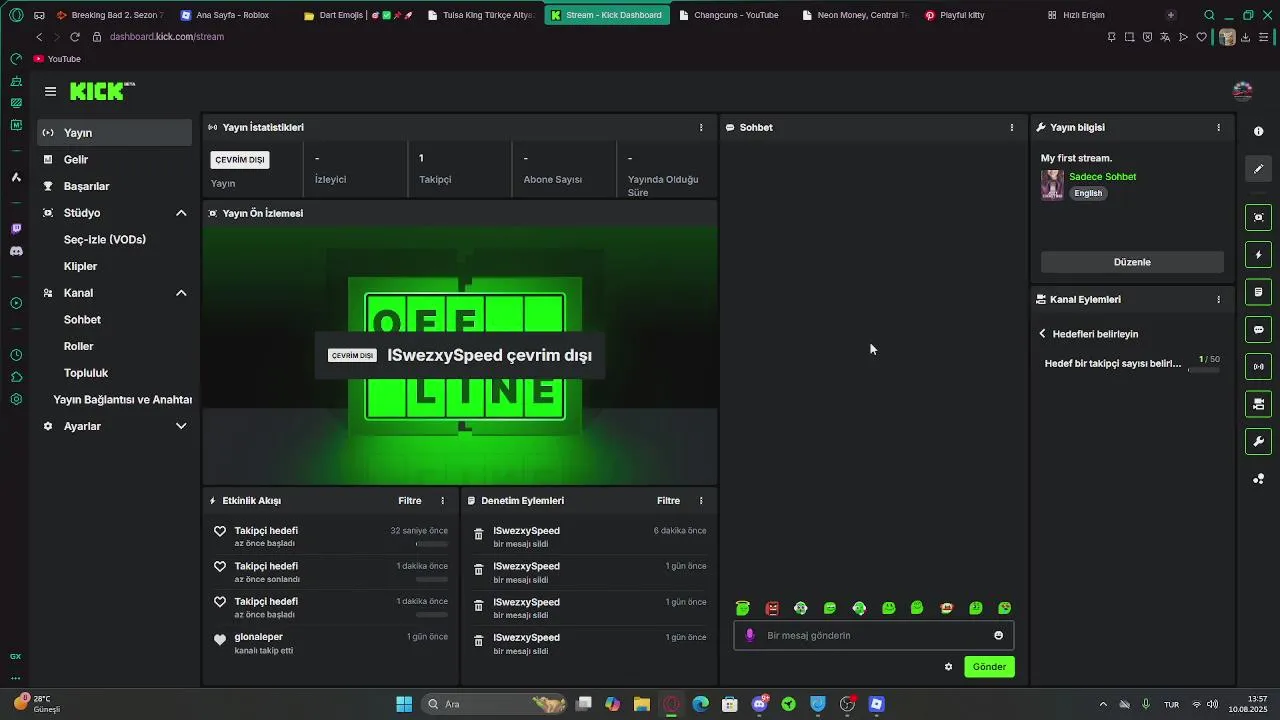Switch to Ana Sayfa - Roblox tab
Screen dimensions: 1280x720
coord(232,15)
